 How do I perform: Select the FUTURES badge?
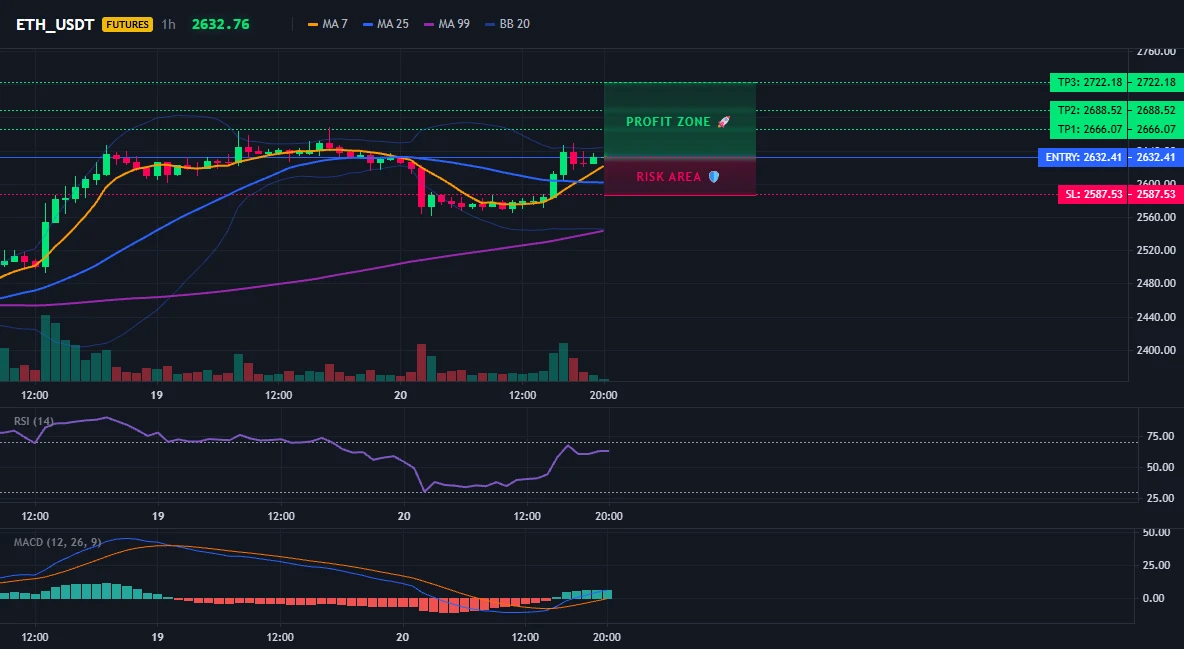(x=128, y=24)
